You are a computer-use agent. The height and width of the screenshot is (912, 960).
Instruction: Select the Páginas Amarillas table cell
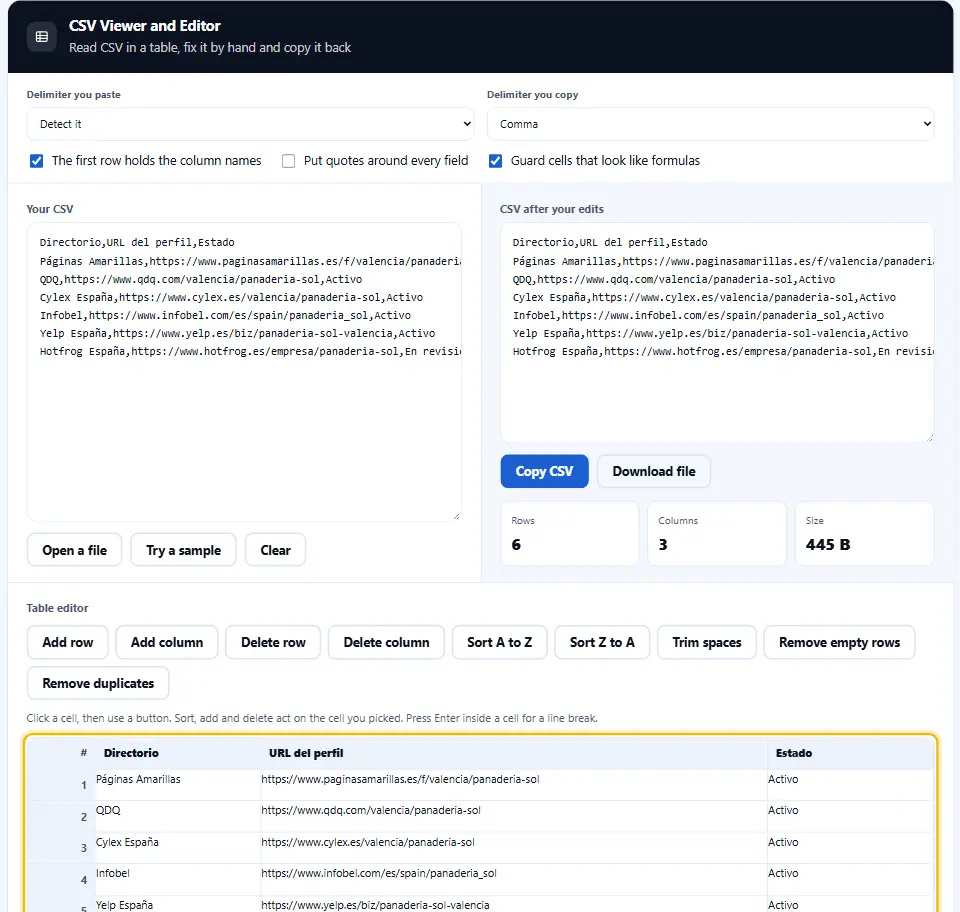[x=178, y=785]
